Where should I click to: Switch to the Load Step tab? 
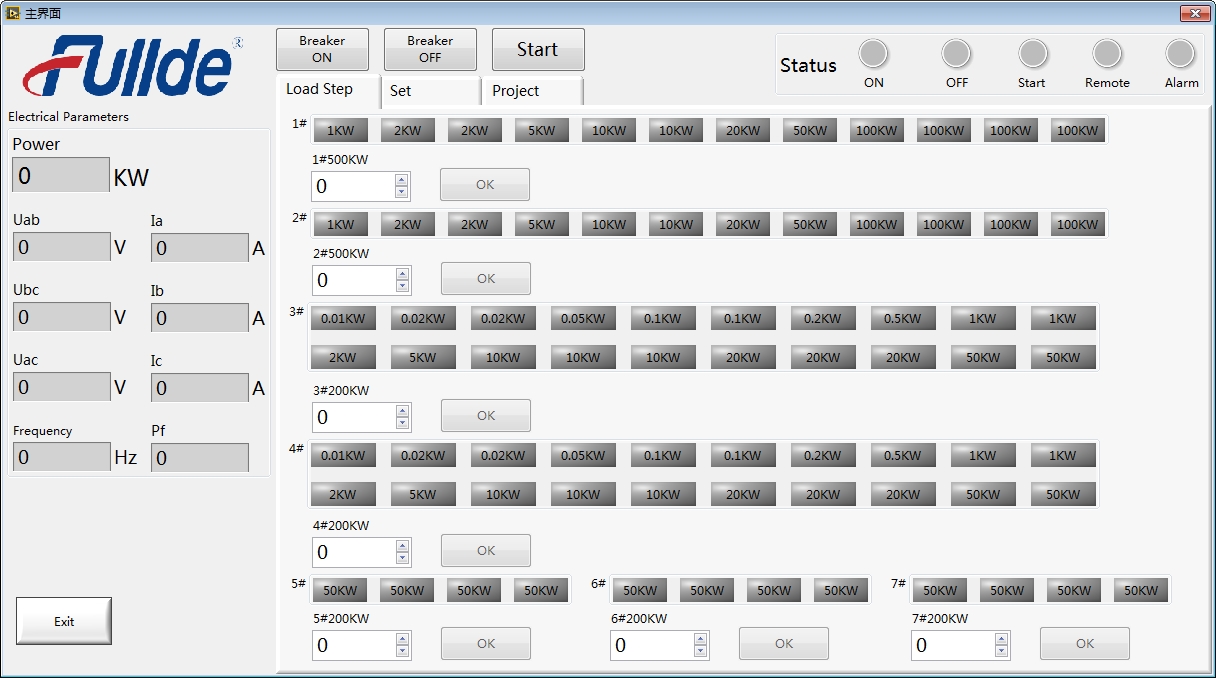coord(328,89)
